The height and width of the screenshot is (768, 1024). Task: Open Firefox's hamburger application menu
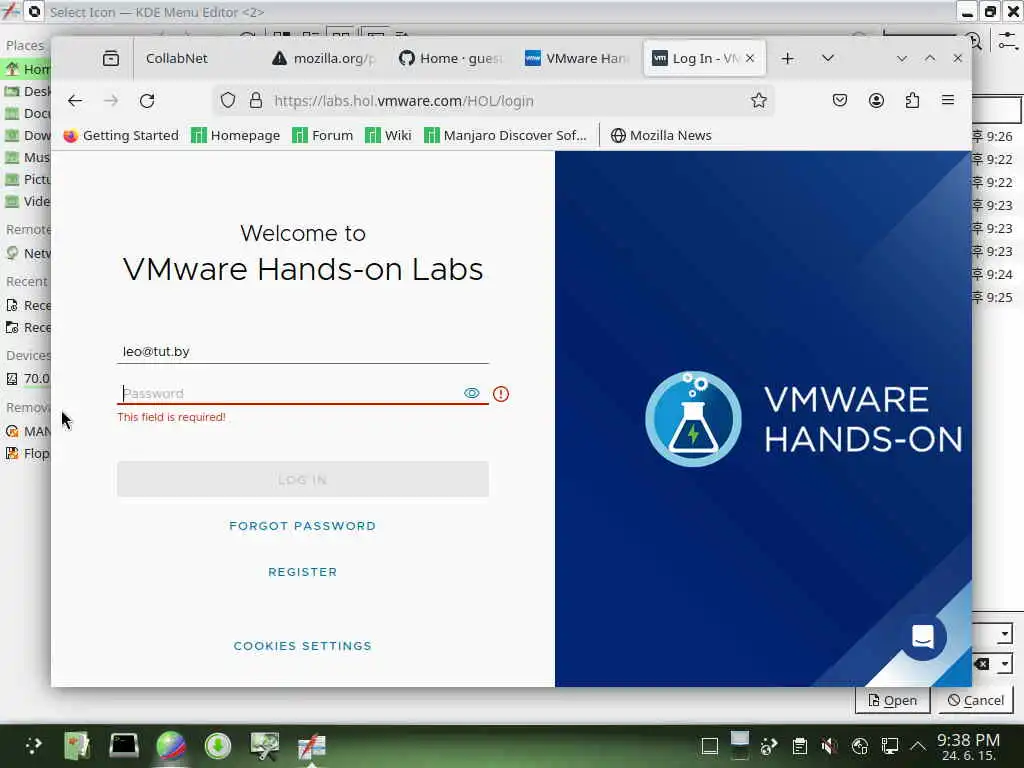point(948,100)
